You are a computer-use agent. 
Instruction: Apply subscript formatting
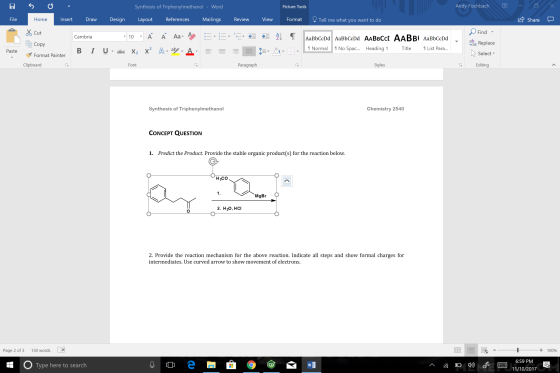tap(134, 51)
